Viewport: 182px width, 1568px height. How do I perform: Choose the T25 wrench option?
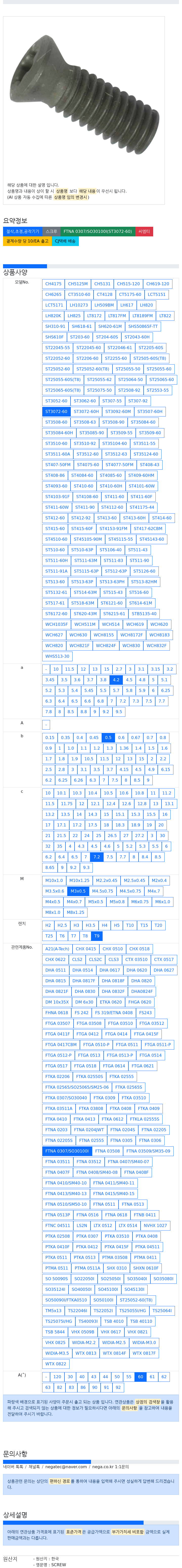(x=49, y=936)
